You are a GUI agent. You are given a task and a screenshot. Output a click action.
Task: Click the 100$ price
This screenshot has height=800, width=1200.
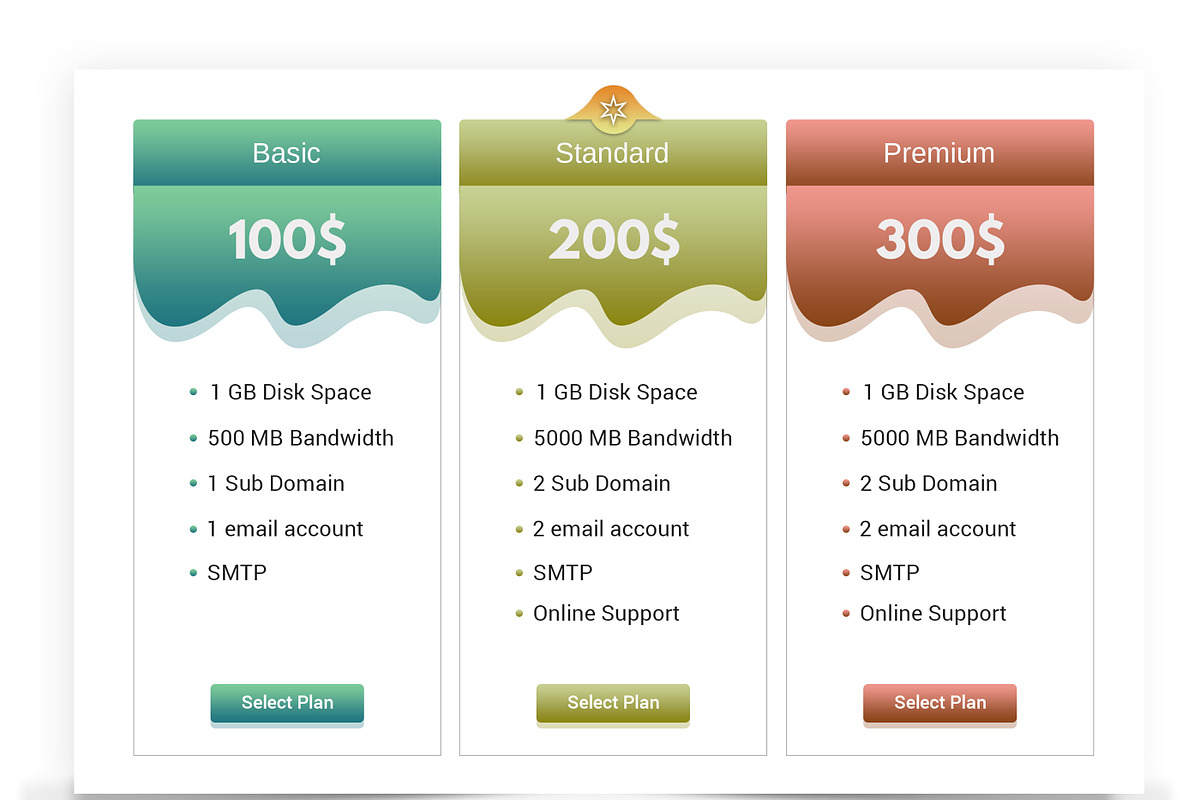tap(287, 240)
